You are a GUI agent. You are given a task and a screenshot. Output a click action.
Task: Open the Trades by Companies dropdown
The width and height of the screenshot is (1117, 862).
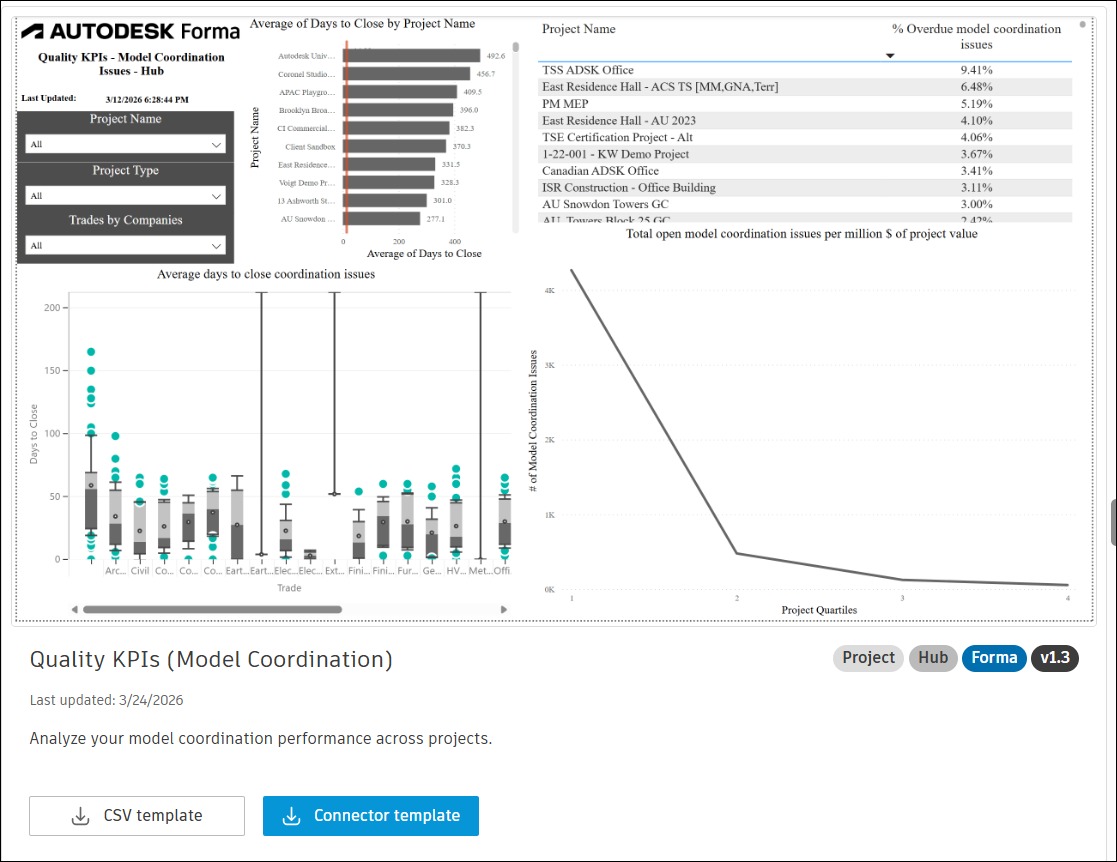125,245
